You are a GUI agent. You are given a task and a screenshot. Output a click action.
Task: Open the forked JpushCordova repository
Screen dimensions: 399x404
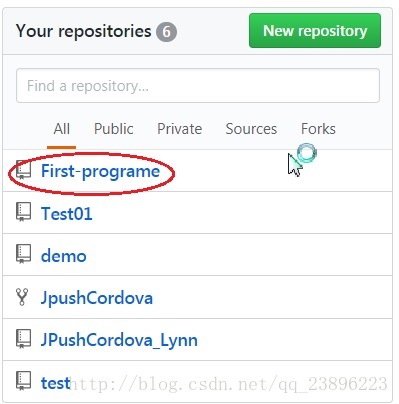pyautogui.click(x=97, y=298)
